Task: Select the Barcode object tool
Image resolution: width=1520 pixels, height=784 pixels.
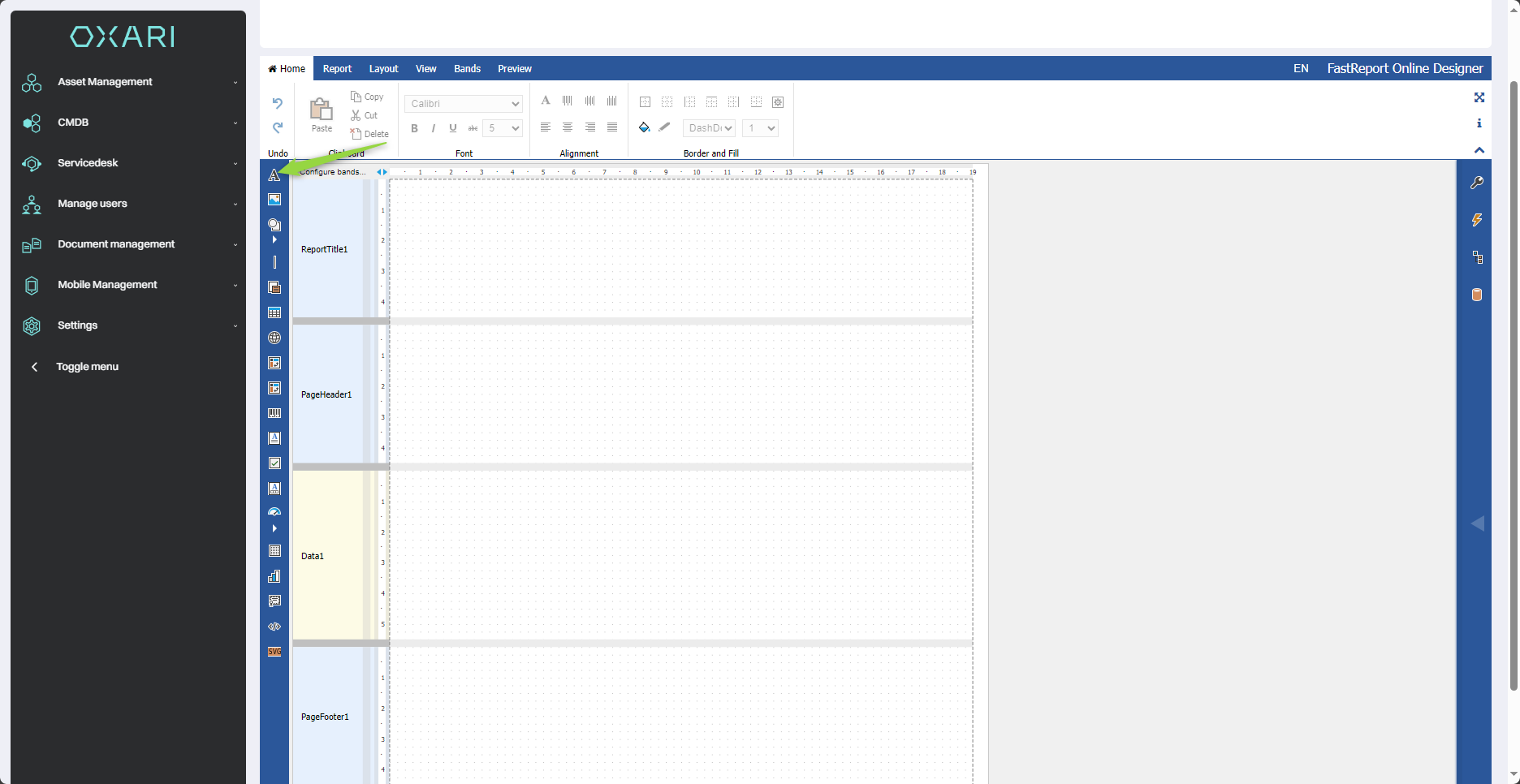Action: coord(274,413)
